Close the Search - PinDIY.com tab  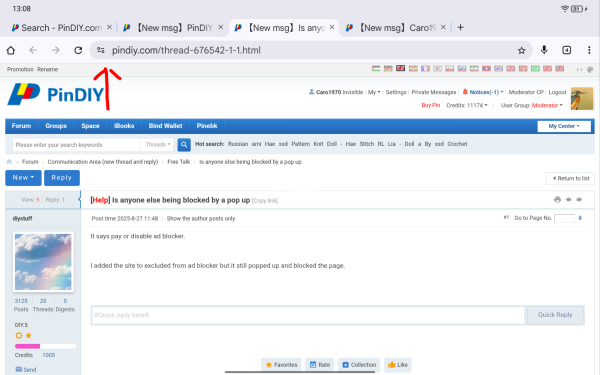pos(109,27)
